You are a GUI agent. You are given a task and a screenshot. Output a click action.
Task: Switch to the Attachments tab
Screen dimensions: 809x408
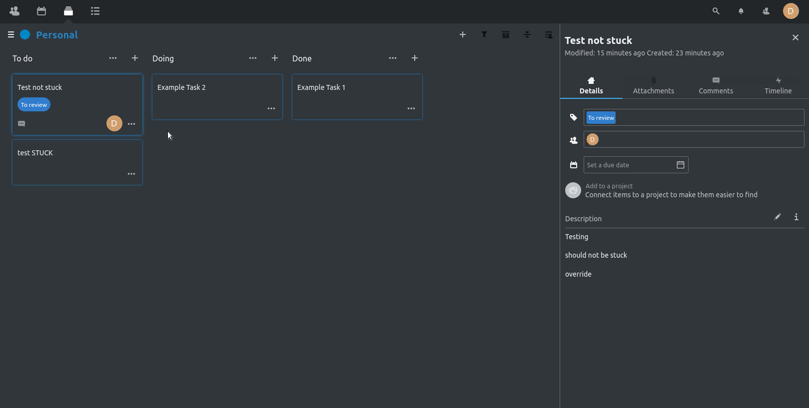(653, 86)
